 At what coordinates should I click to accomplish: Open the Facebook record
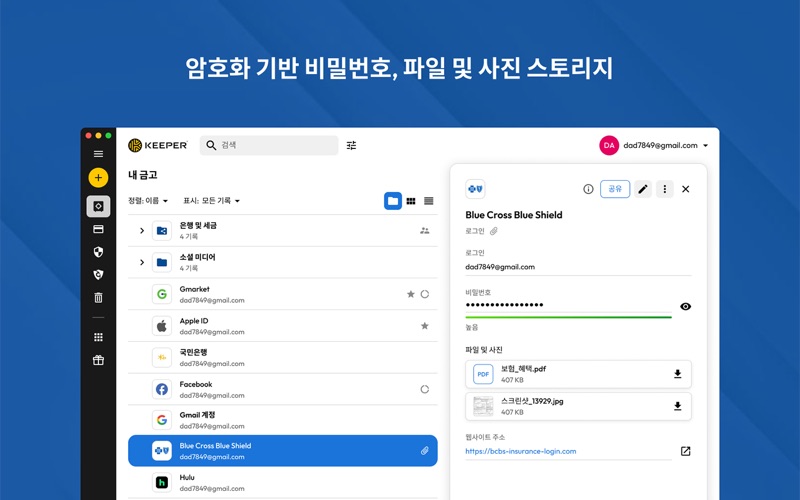283,389
